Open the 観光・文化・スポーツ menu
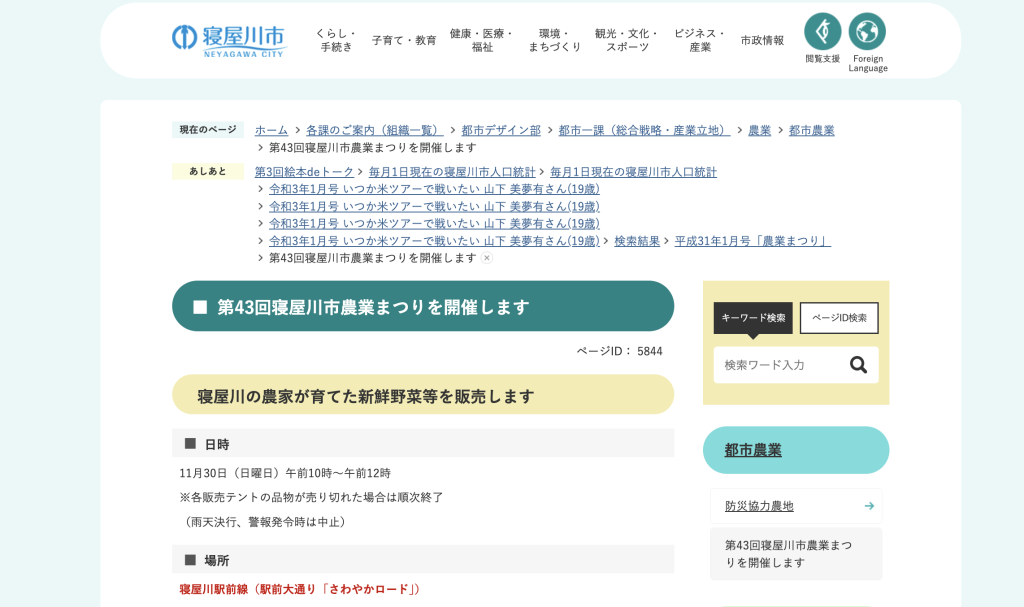 (627, 40)
